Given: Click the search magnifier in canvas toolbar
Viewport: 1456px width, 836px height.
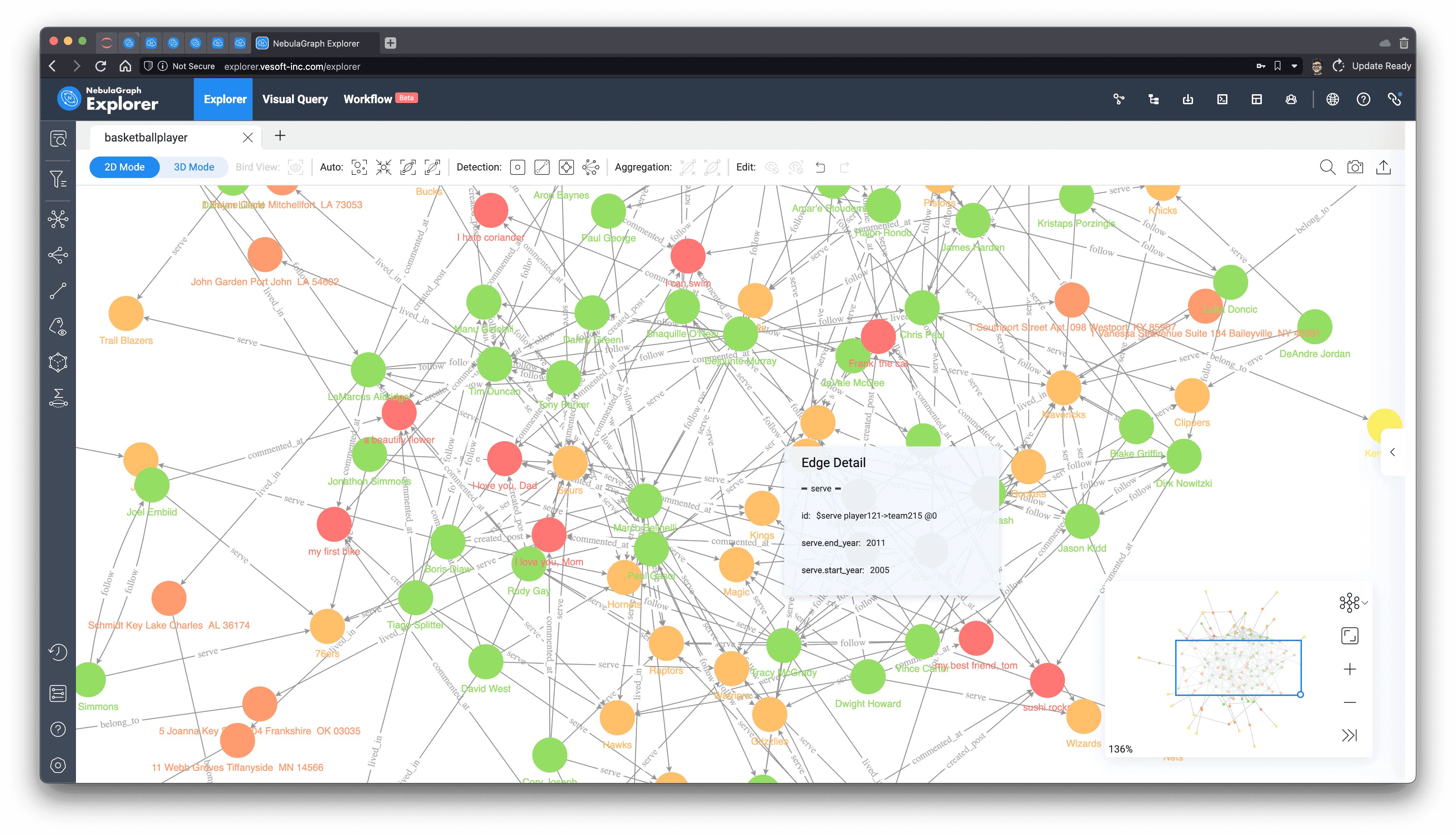Looking at the screenshot, I should [x=1327, y=167].
